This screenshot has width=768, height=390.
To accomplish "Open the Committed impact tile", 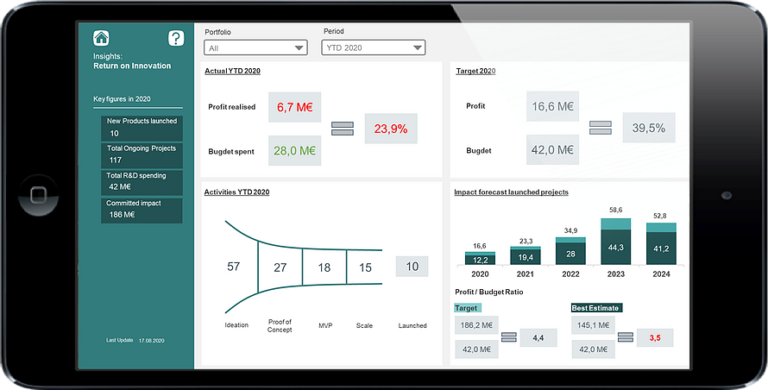I will click(142, 210).
